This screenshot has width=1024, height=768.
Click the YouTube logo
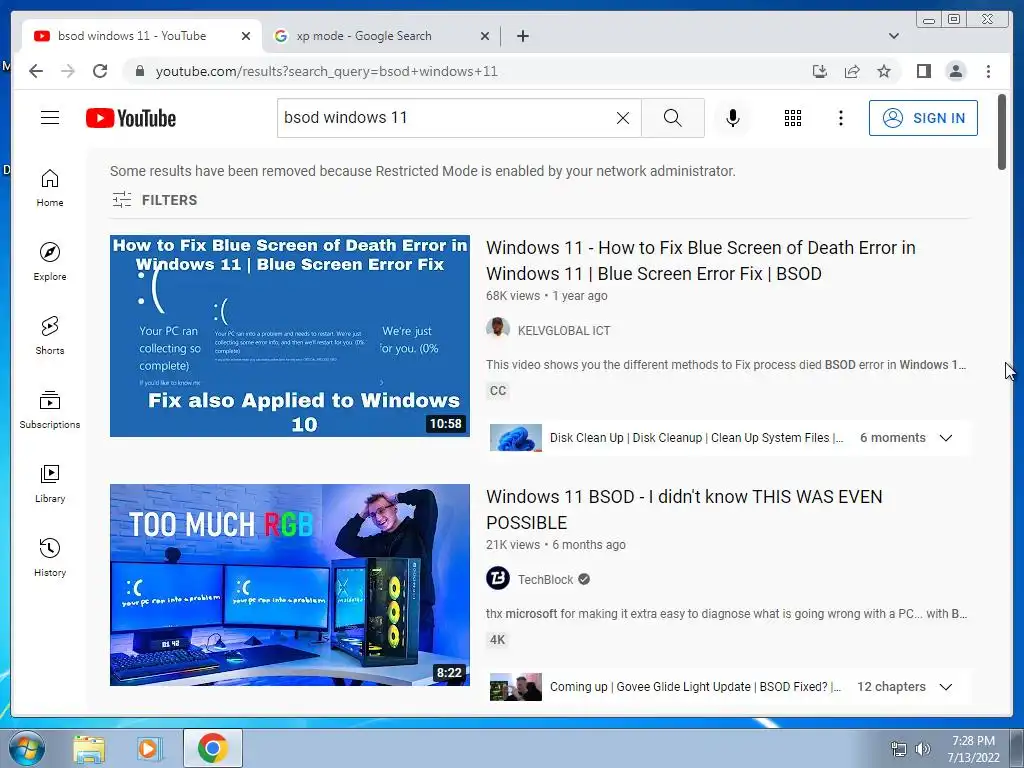pos(131,118)
